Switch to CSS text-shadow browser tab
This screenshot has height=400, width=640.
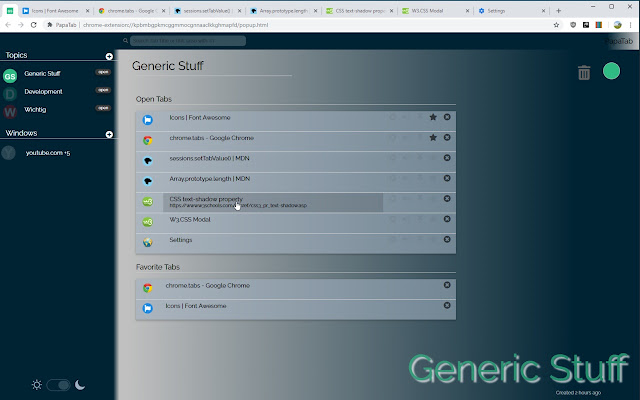pos(359,11)
